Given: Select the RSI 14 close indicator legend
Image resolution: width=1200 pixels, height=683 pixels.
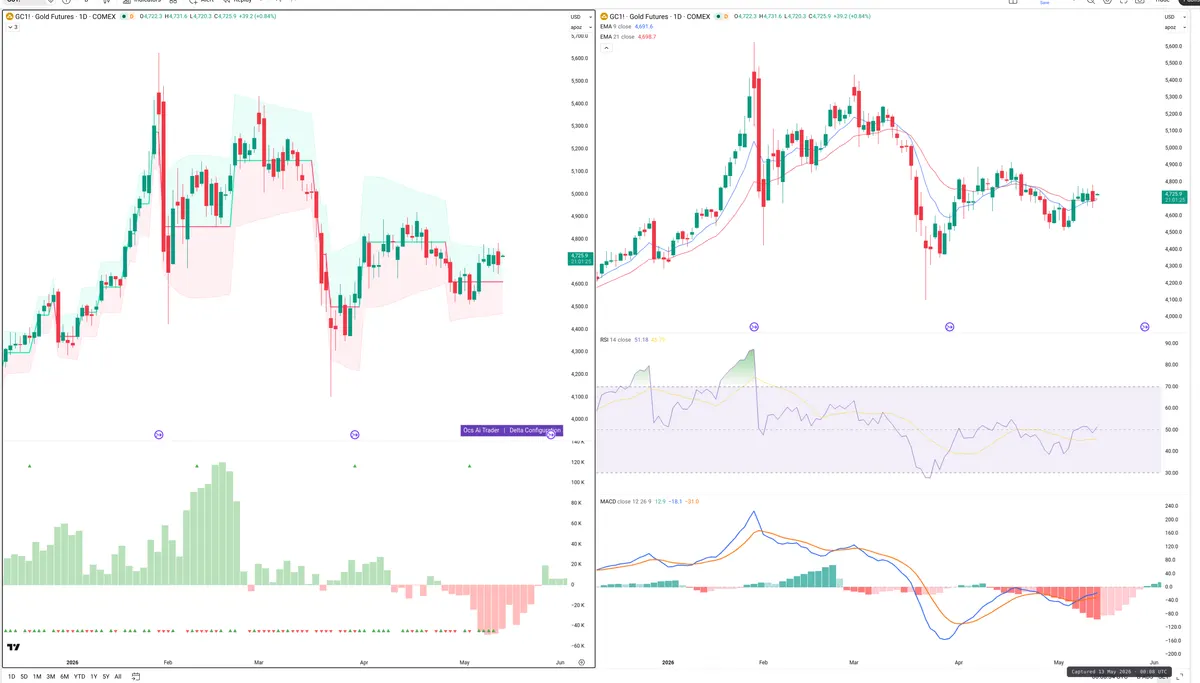Looking at the screenshot, I should click(x=615, y=340).
